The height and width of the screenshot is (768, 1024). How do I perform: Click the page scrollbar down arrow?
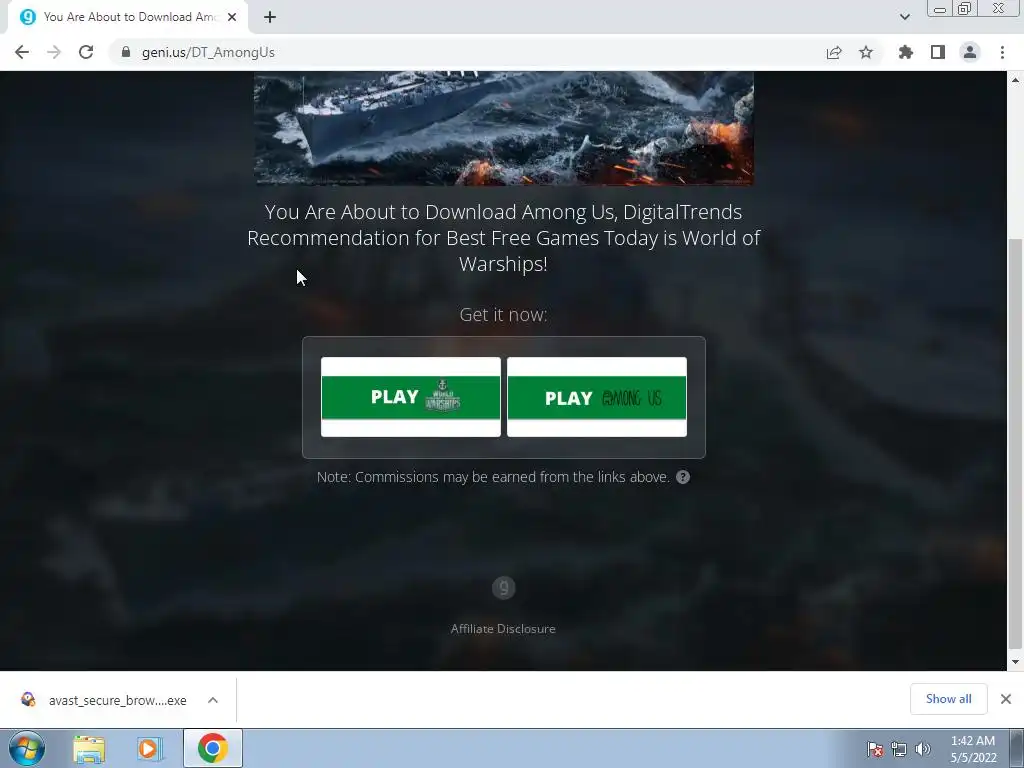(1015, 662)
